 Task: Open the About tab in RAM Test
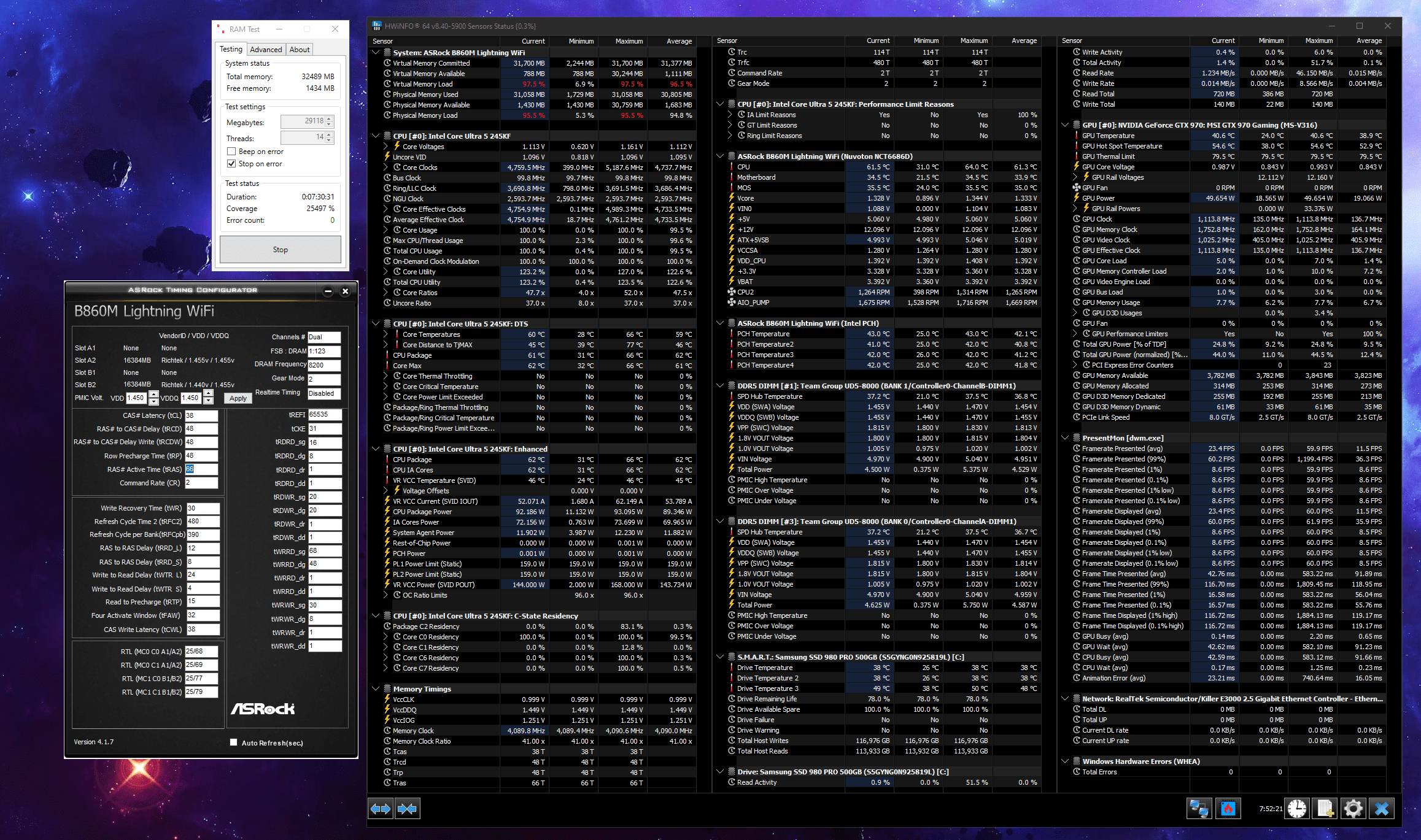click(x=300, y=50)
